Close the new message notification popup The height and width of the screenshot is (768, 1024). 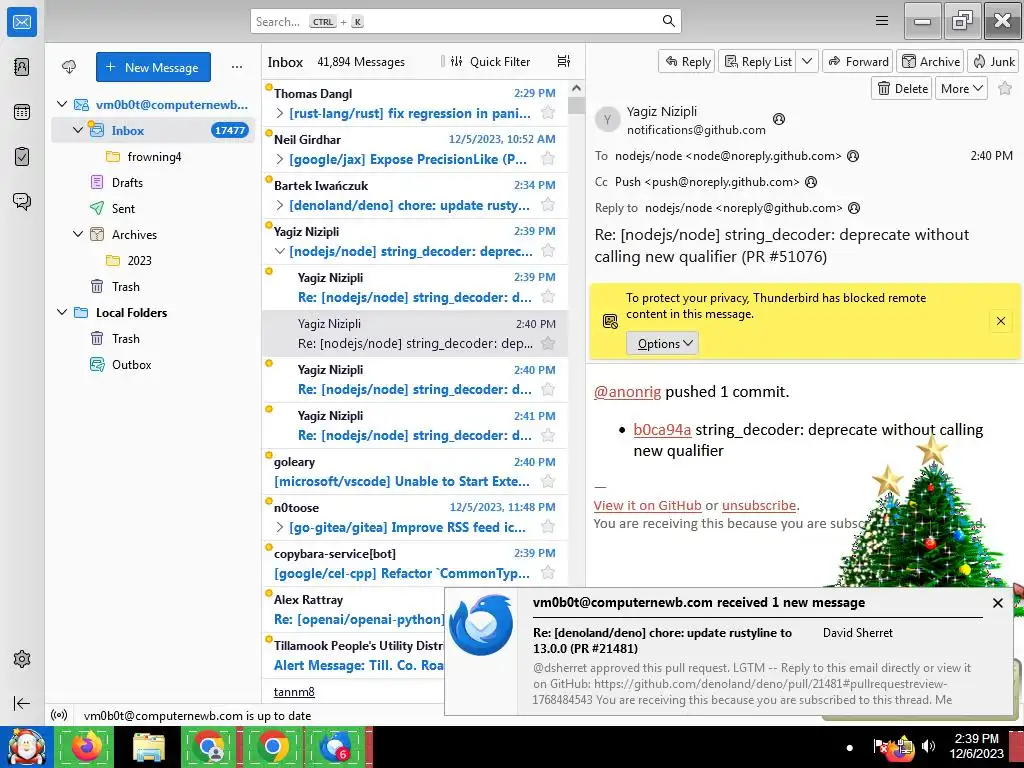click(x=997, y=603)
